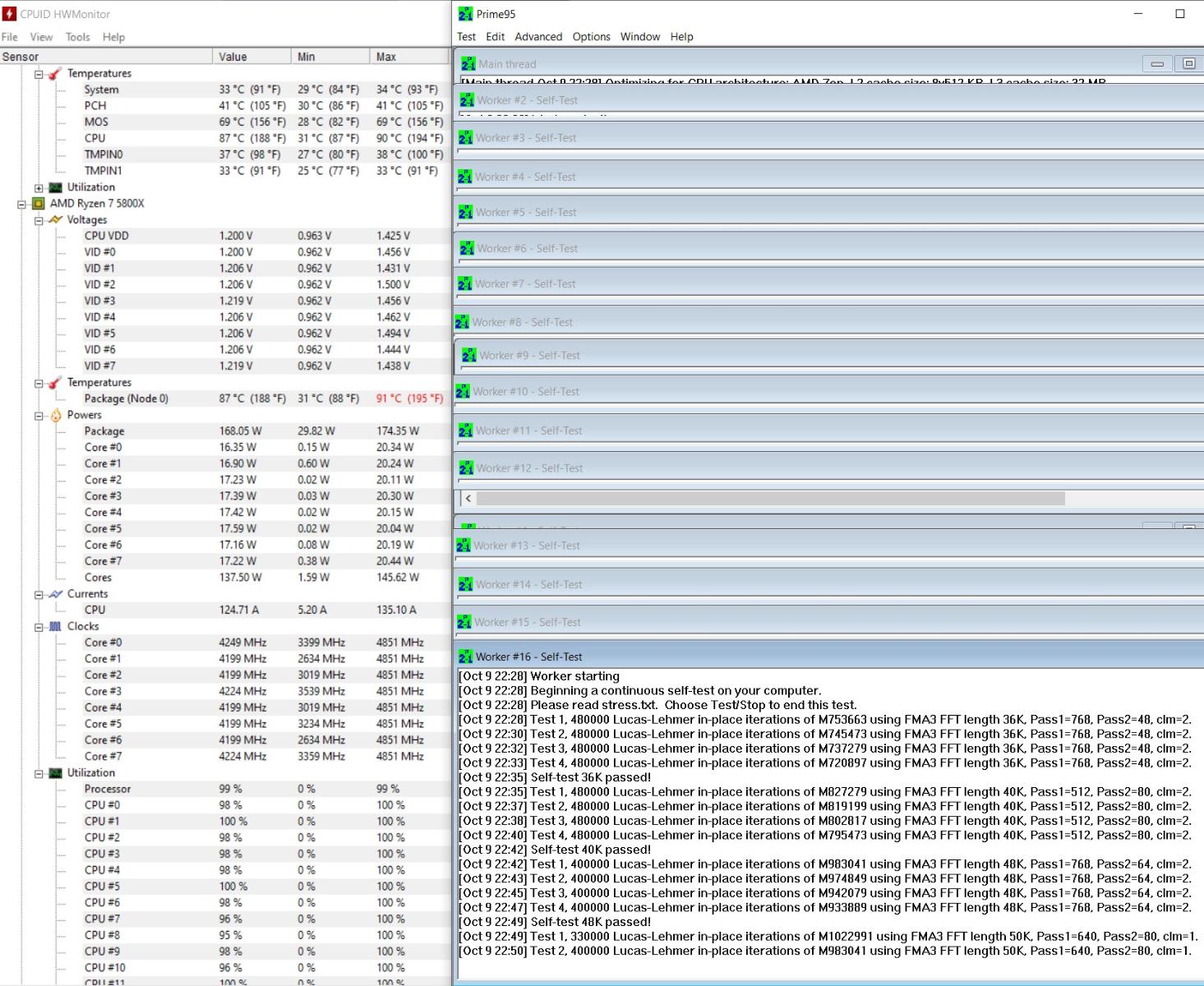
Task: Click the Worker #14 window icon
Action: [465, 584]
